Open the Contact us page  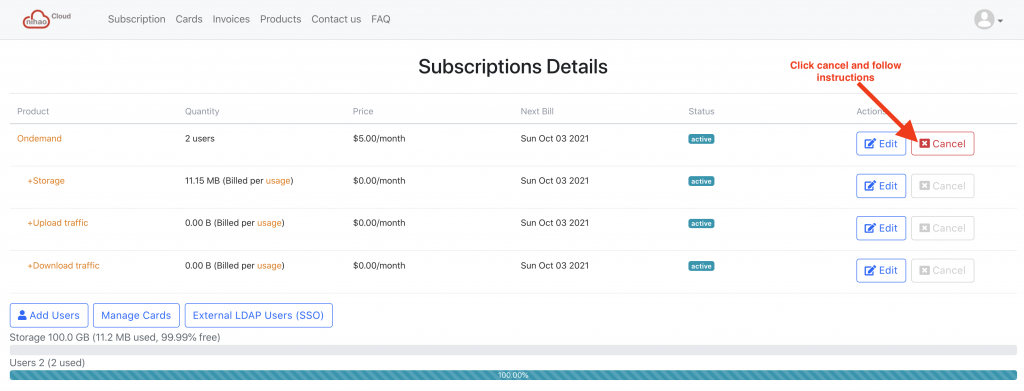pyautogui.click(x=336, y=20)
